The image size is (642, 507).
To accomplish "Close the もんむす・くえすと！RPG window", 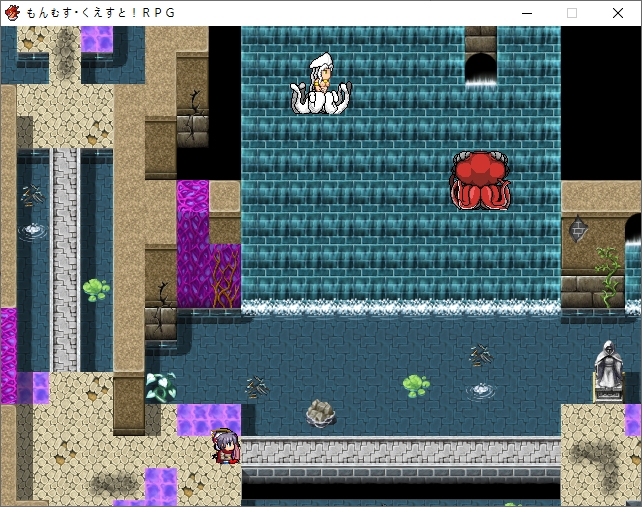I will click(x=618, y=13).
